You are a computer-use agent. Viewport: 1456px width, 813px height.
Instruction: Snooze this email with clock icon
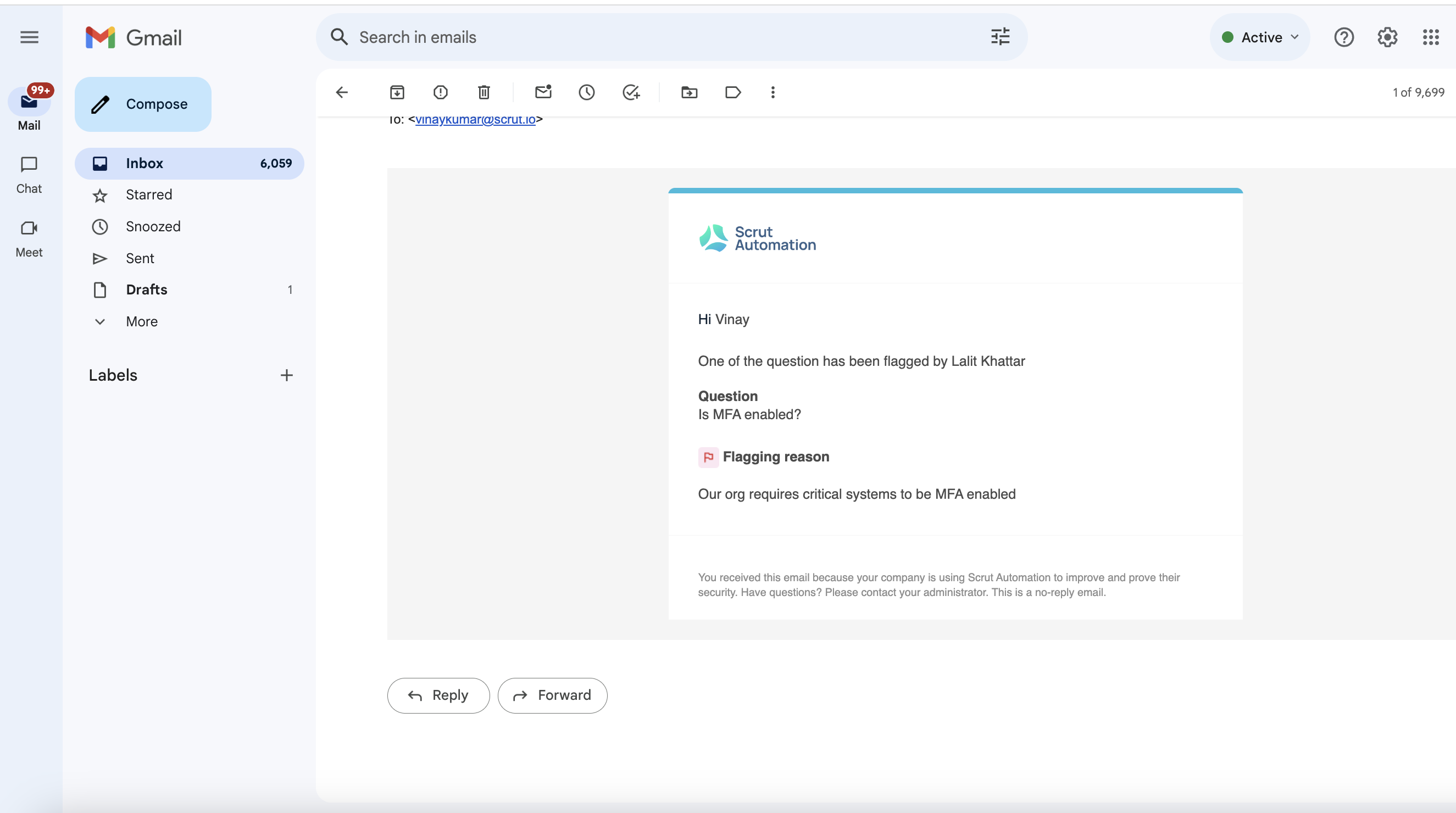[587, 92]
